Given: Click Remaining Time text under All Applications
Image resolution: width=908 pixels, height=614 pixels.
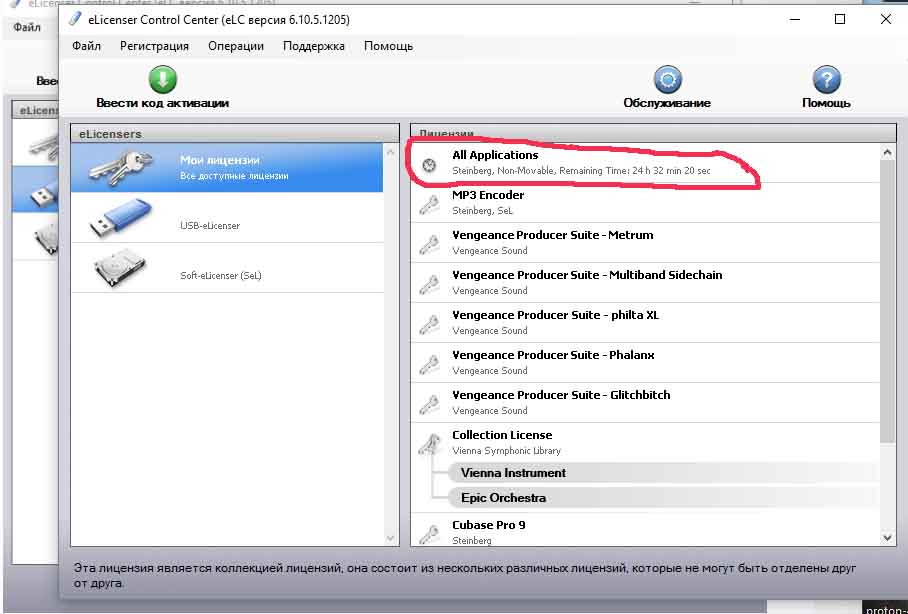Looking at the screenshot, I should click(635, 171).
